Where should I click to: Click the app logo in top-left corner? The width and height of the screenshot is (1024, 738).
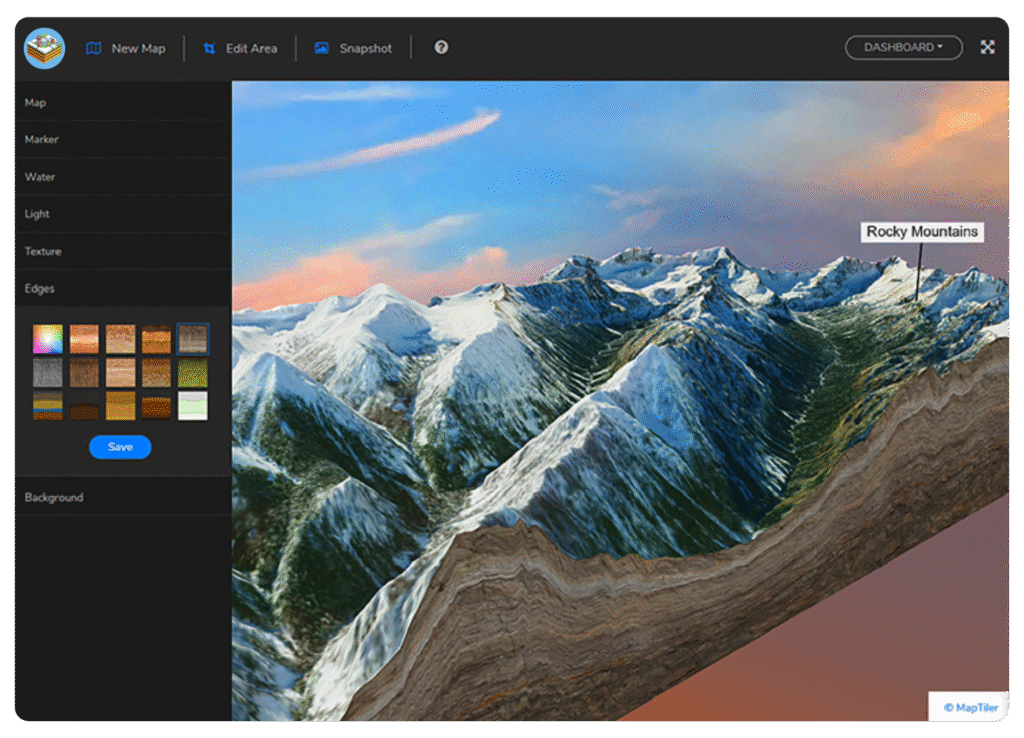[x=44, y=48]
